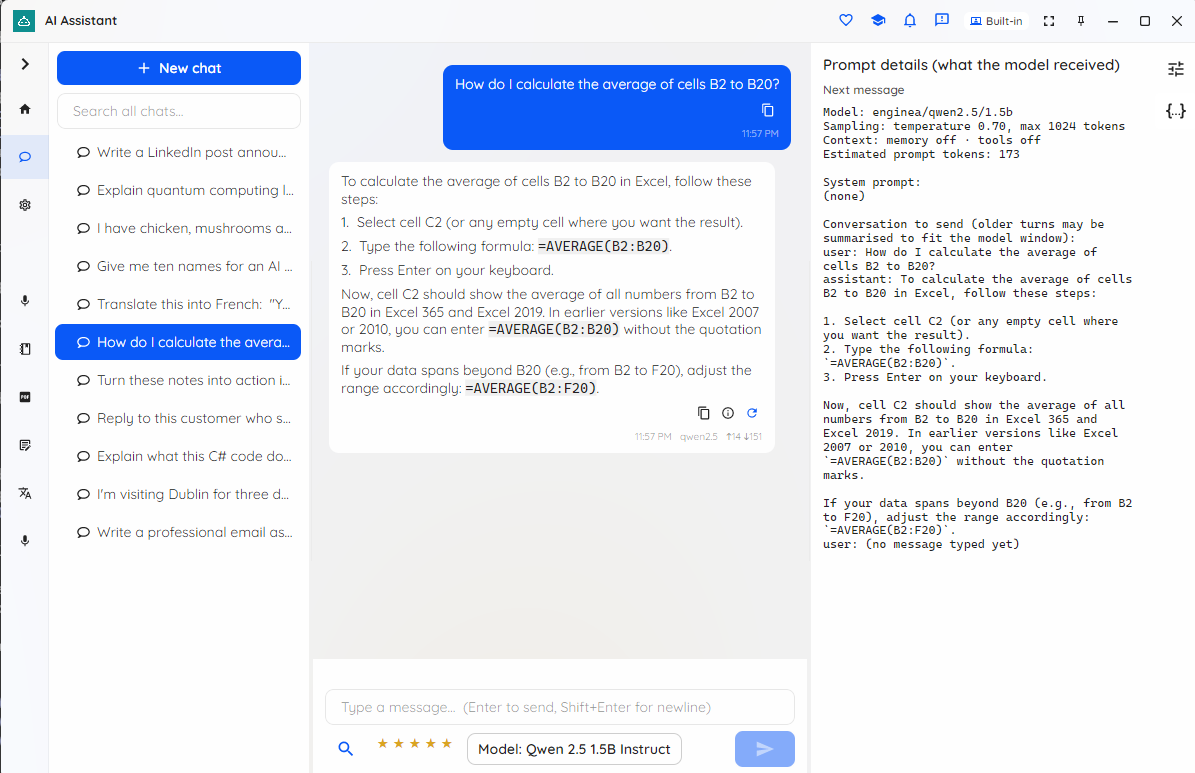Image resolution: width=1195 pixels, height=773 pixels.
Task: Show info for the assistant reply
Action: [728, 413]
